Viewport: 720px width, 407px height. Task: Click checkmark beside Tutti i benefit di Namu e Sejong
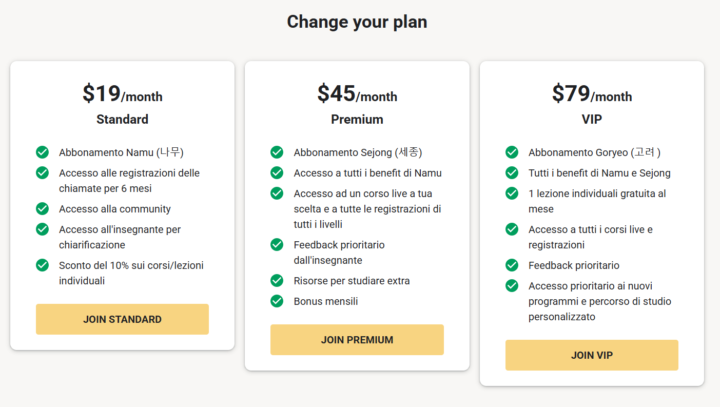tap(512, 173)
